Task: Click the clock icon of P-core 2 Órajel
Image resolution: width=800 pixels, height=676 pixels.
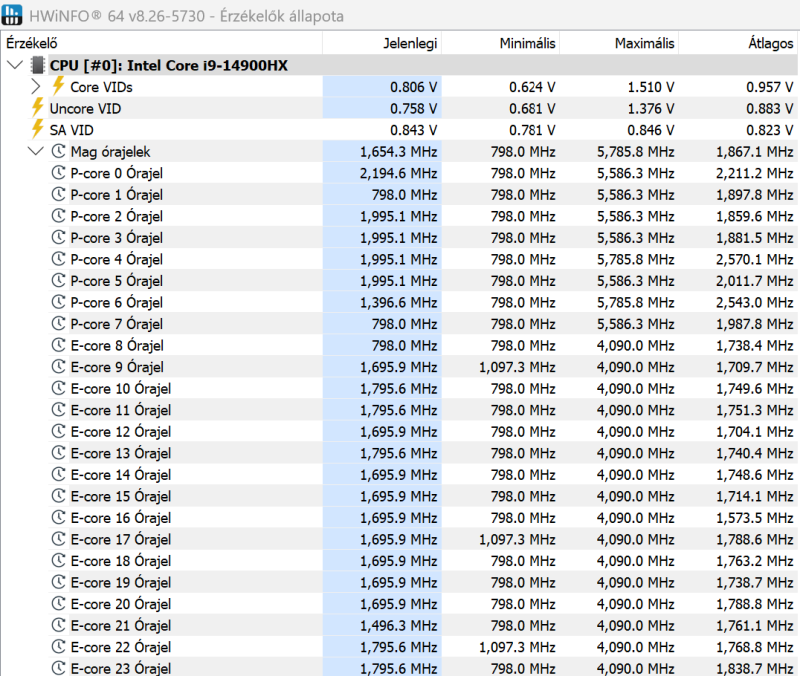Action: tap(59, 216)
